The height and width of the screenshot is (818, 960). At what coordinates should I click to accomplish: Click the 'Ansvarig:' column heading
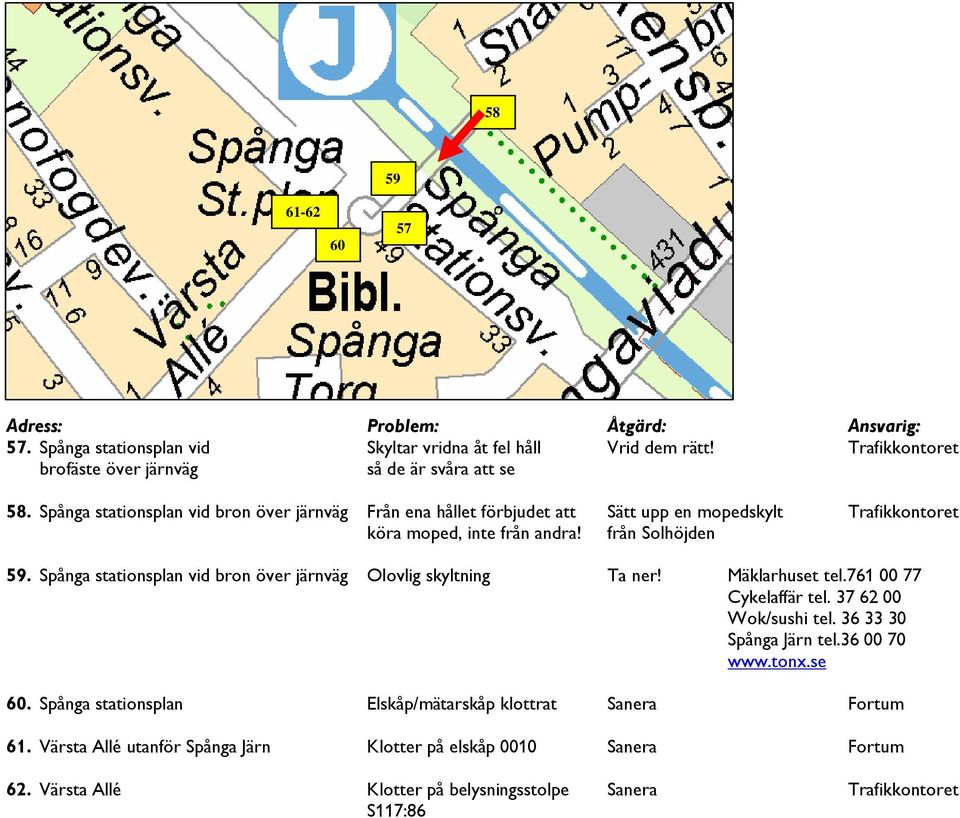click(x=883, y=426)
